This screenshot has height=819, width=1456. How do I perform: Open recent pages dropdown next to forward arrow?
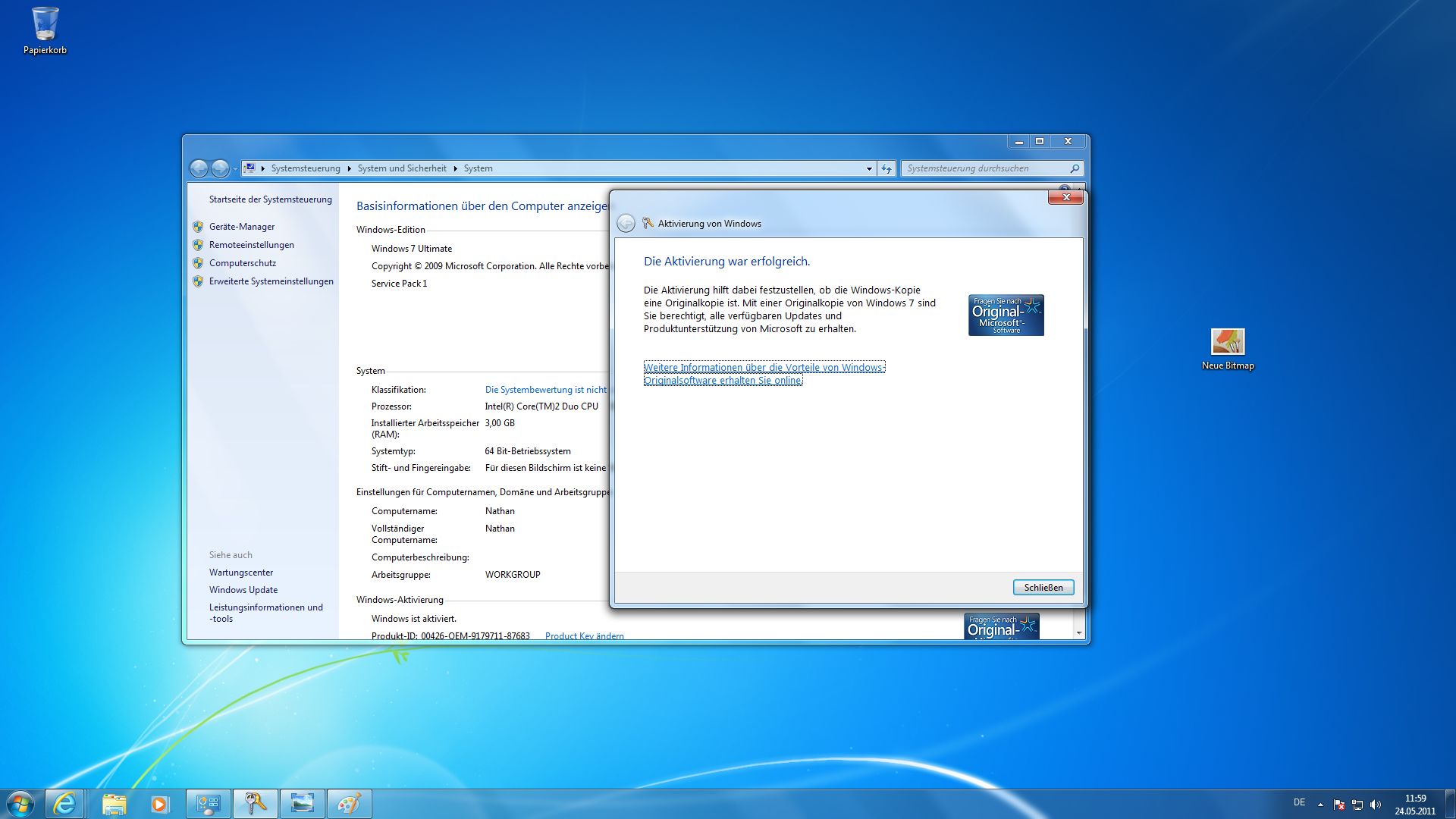click(x=235, y=169)
